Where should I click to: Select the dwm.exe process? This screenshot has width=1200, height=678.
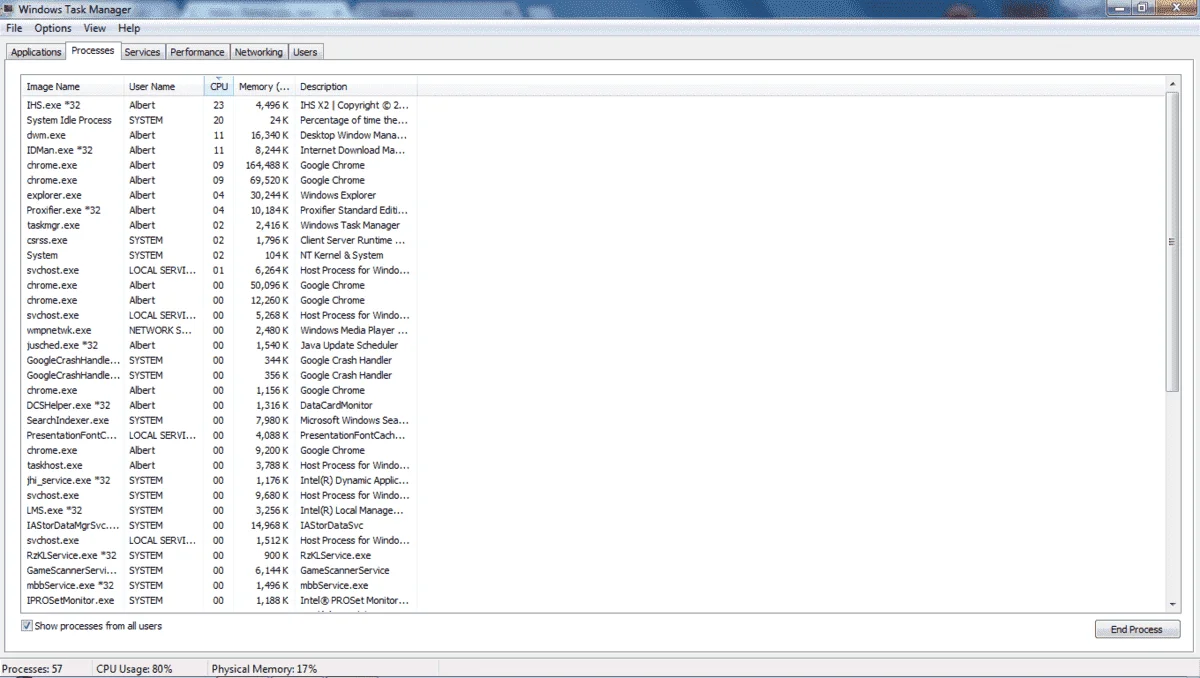(x=219, y=134)
